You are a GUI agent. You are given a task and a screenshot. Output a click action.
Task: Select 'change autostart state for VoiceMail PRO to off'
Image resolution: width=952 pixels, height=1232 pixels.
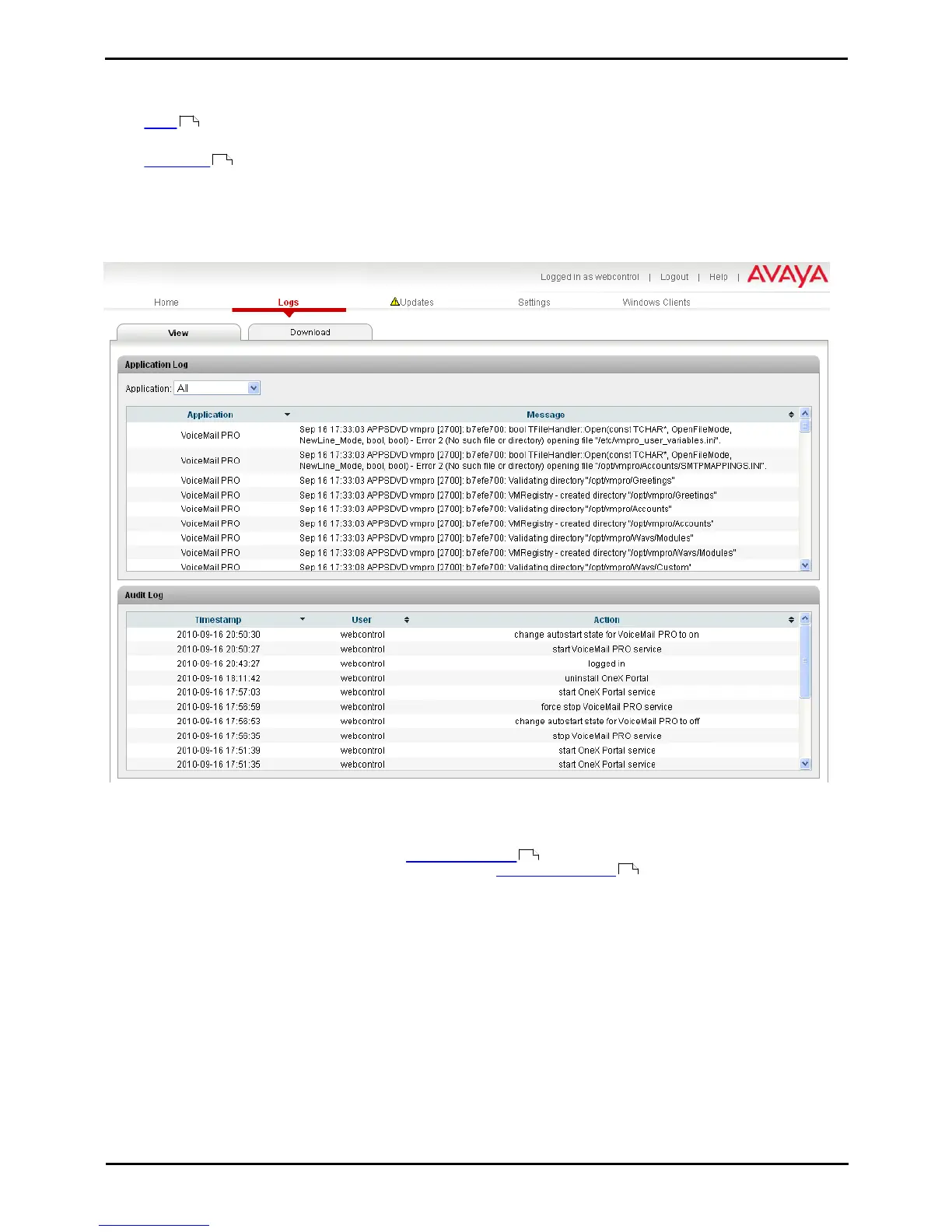[x=607, y=721]
